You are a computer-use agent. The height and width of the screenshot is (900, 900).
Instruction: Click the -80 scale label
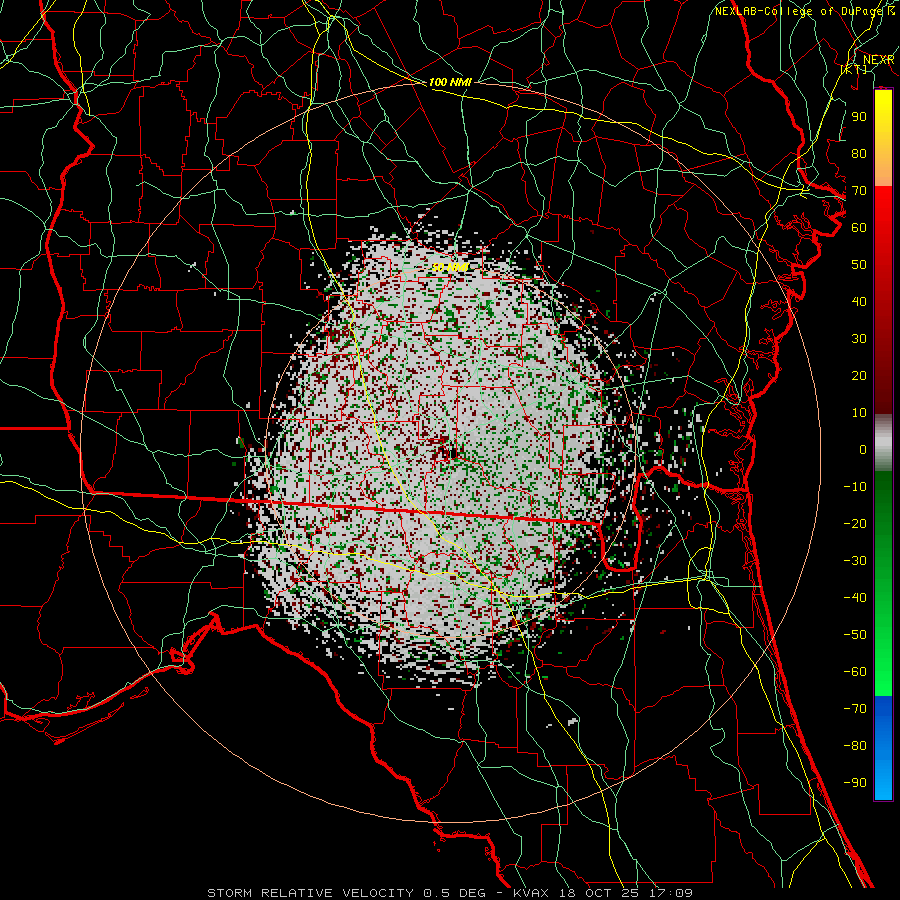pyautogui.click(x=855, y=746)
